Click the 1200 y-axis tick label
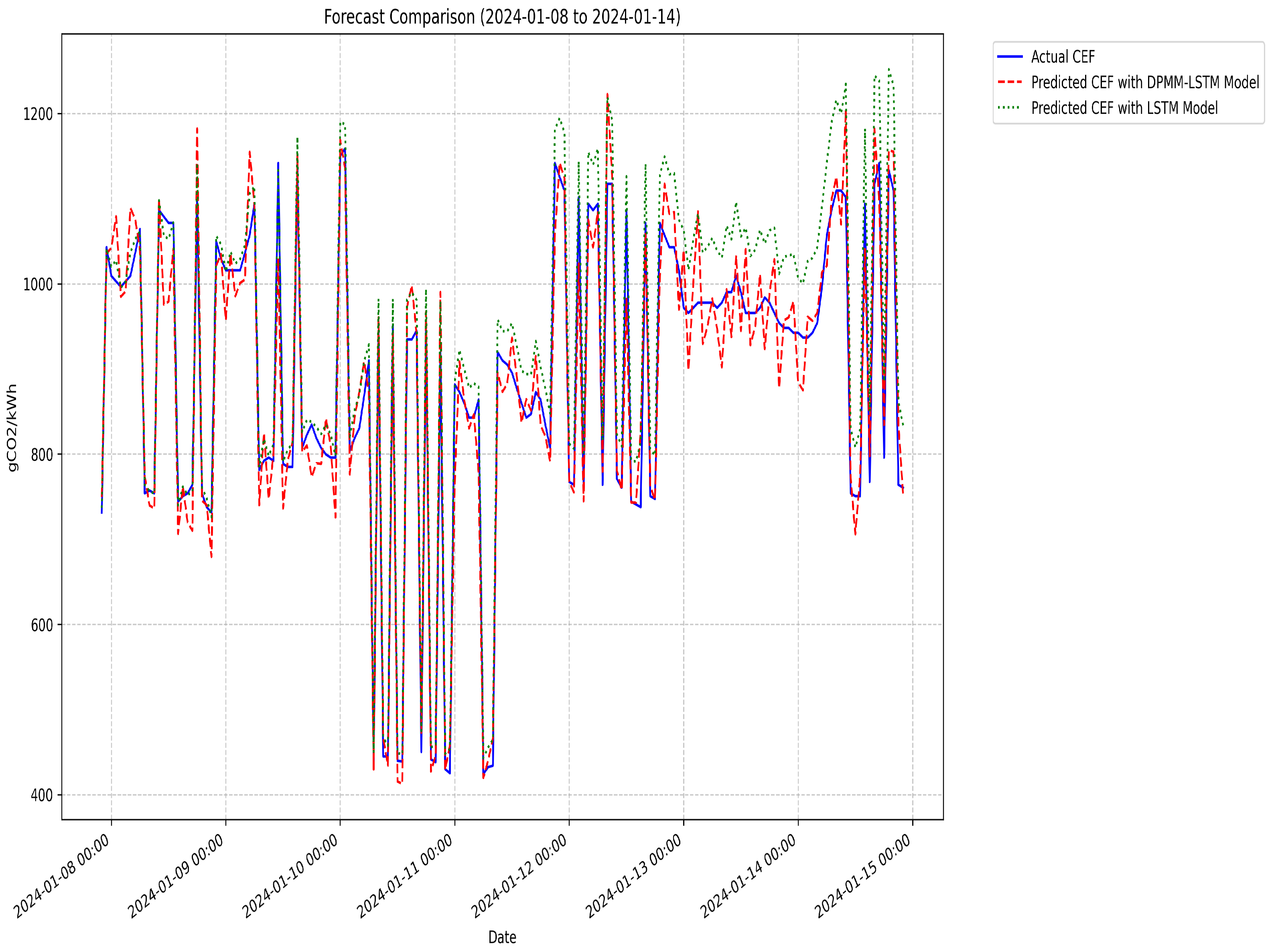1272x952 pixels. tap(38, 114)
